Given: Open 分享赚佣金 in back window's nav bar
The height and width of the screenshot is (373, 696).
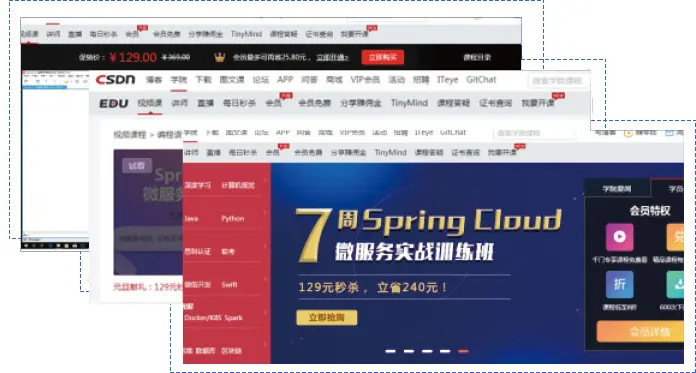Looking at the screenshot, I should (206, 34).
